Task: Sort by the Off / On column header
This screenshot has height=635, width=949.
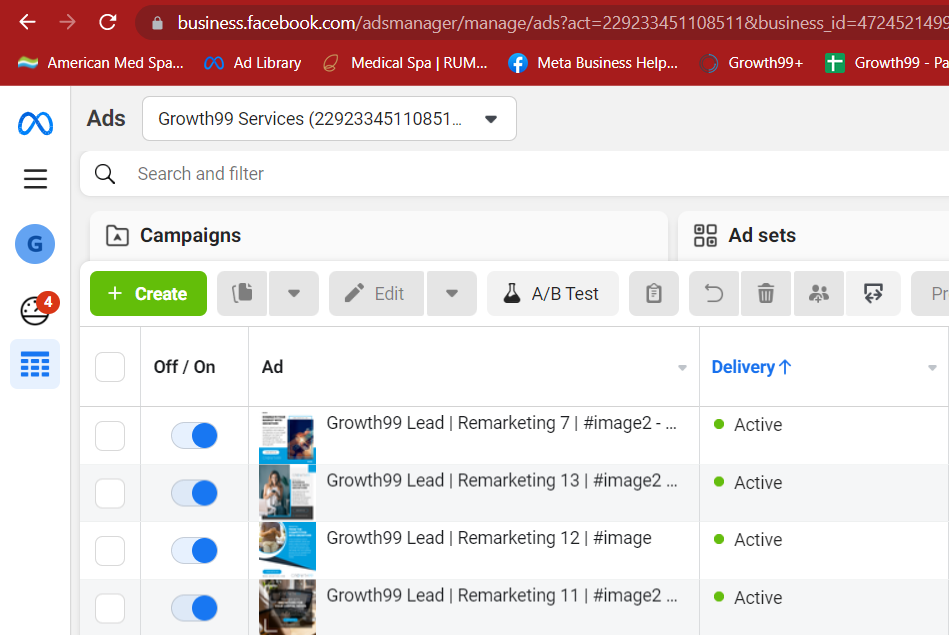Action: [x=185, y=367]
